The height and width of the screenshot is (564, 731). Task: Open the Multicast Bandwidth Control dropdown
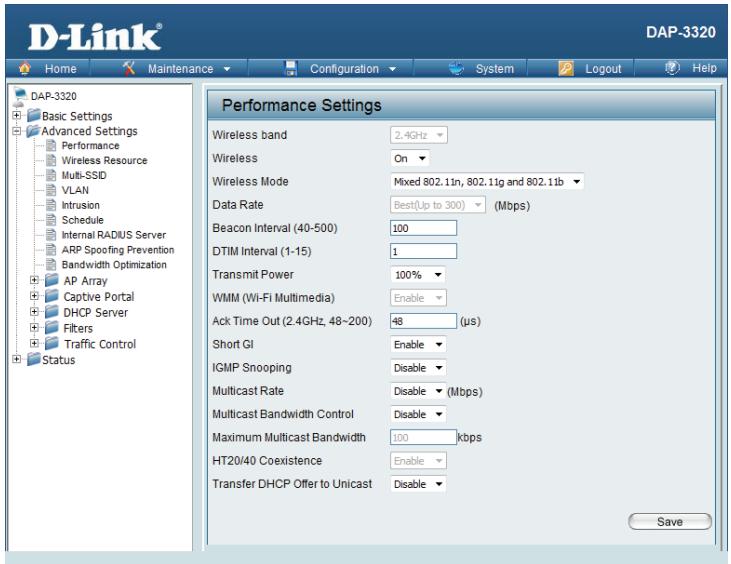coord(418,414)
